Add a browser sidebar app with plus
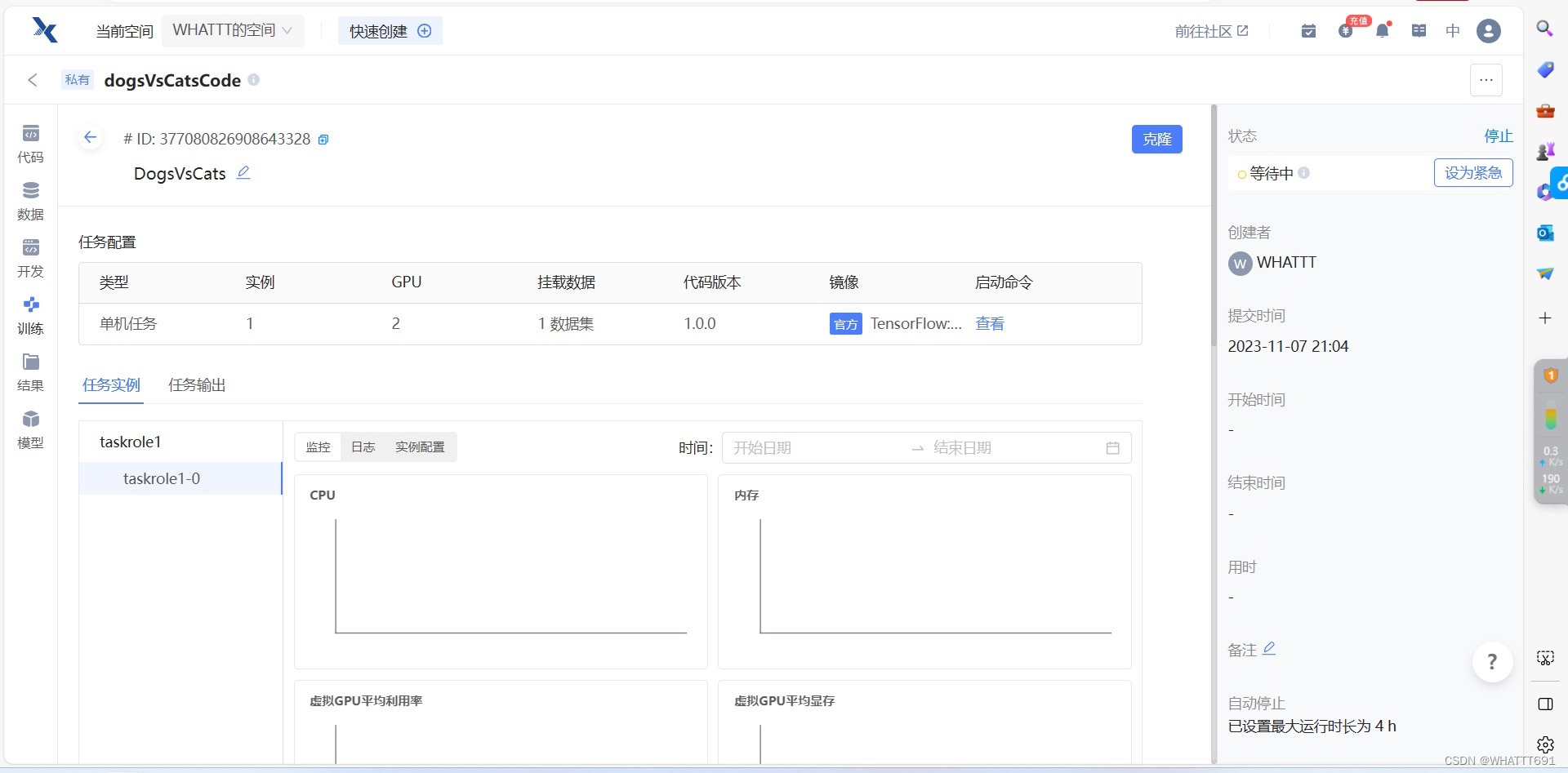Image resolution: width=1568 pixels, height=773 pixels. pos(1545,318)
